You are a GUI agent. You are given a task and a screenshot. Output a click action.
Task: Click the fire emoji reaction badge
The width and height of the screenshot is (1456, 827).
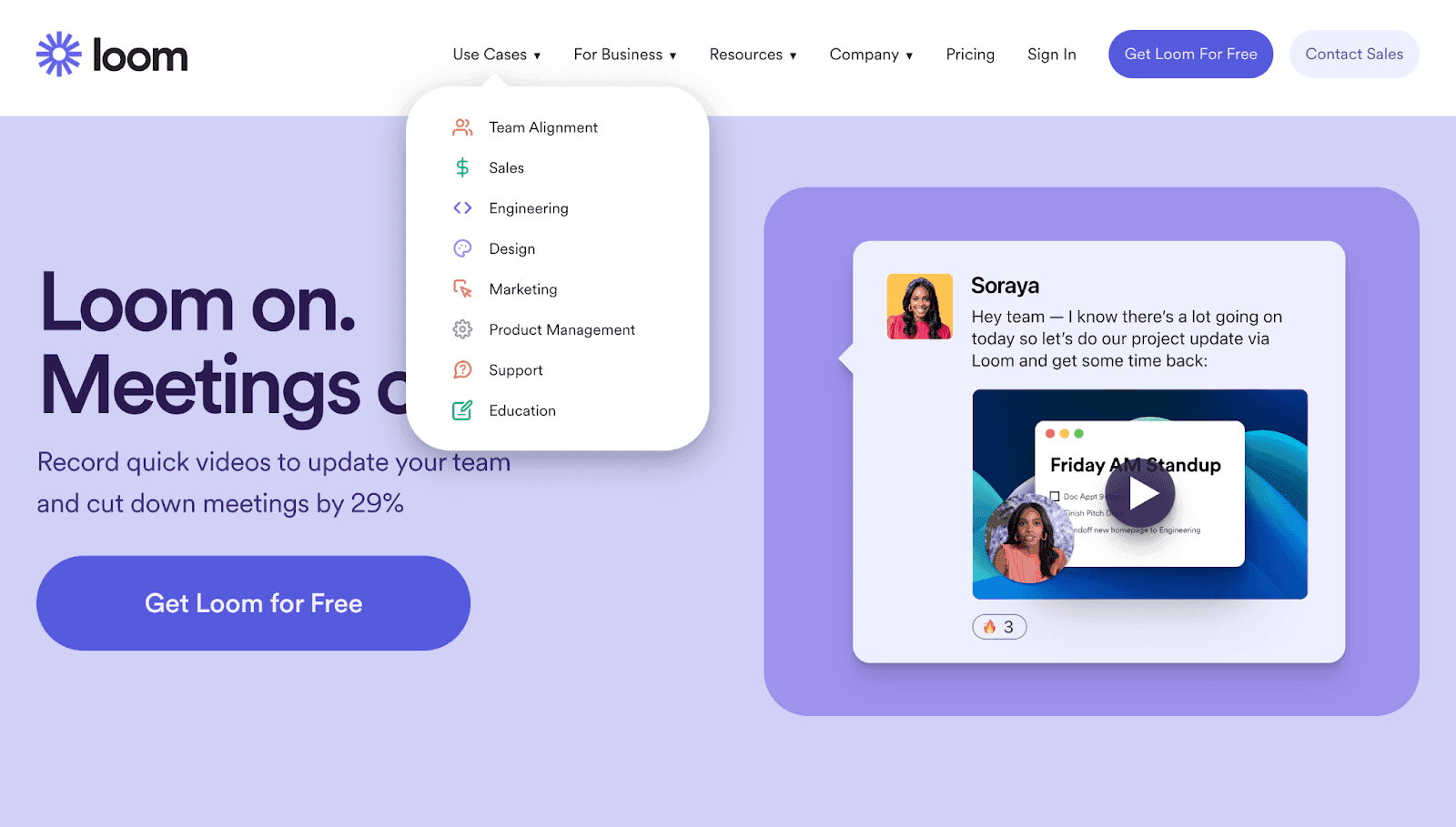[999, 627]
